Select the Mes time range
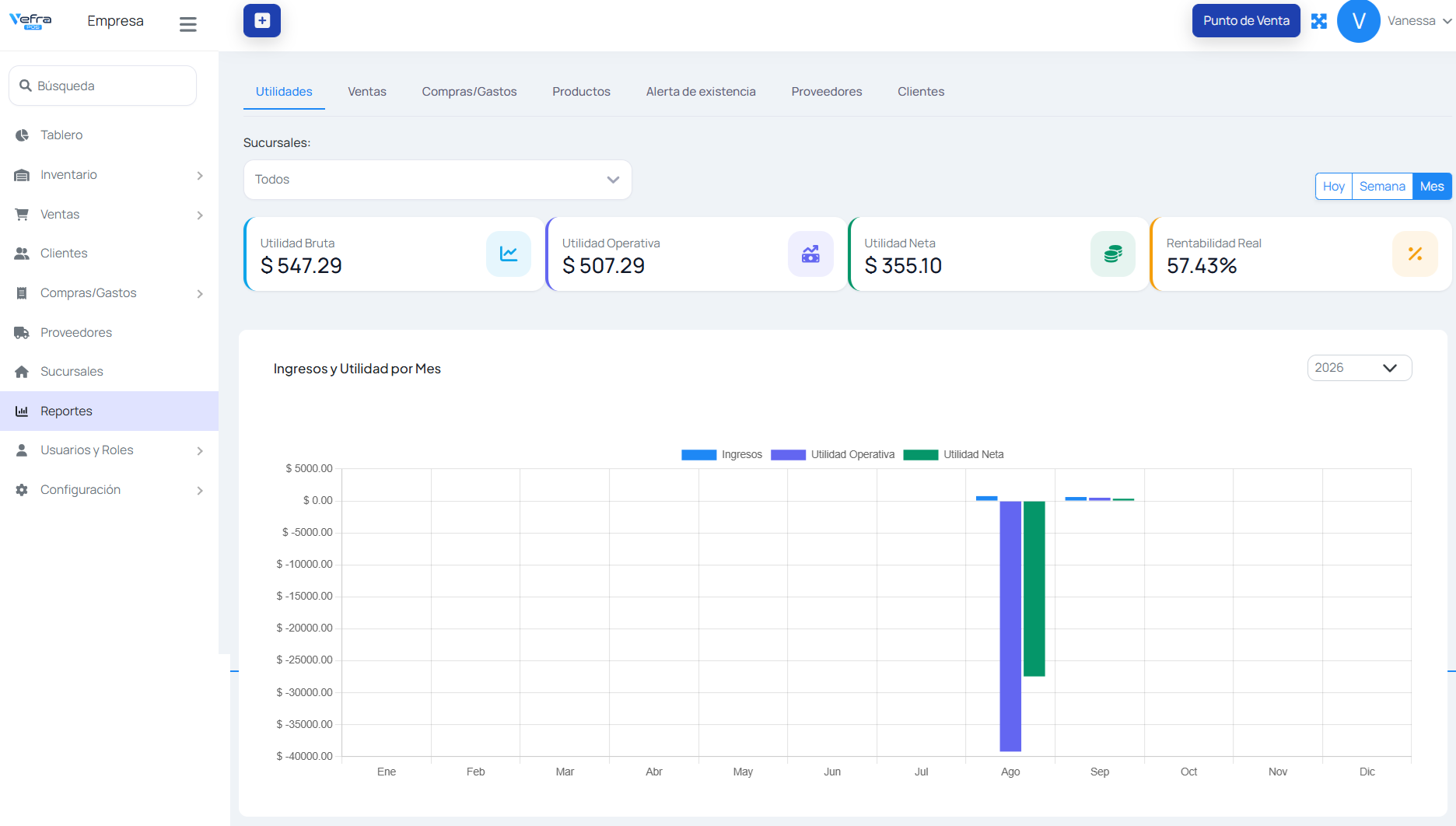 point(1432,187)
